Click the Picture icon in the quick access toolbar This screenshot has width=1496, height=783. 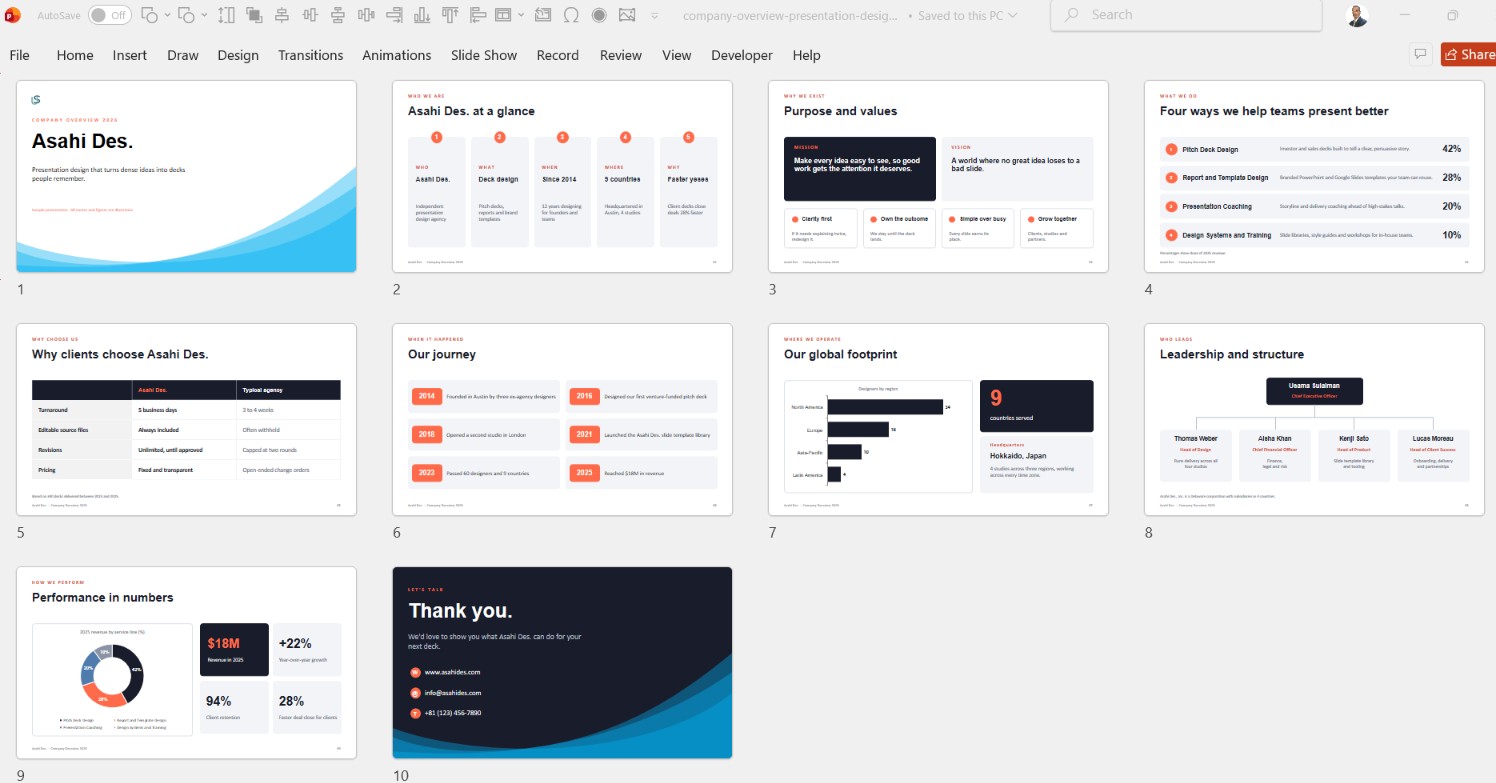627,15
